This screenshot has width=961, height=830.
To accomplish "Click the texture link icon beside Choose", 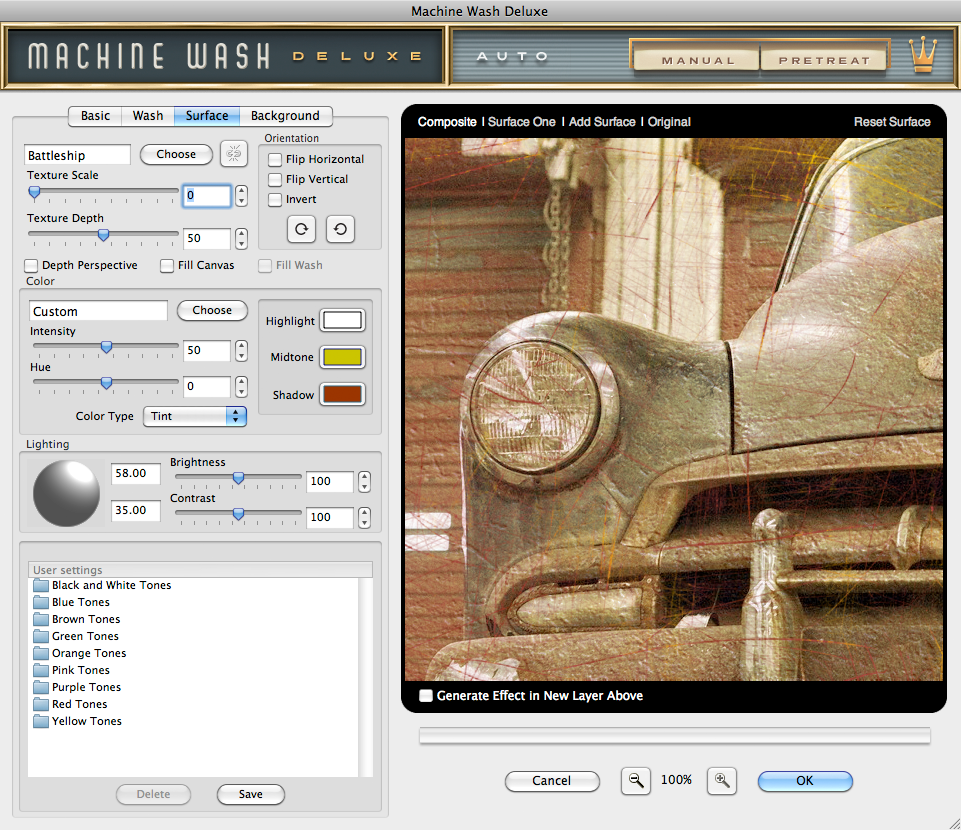I will click(x=234, y=153).
